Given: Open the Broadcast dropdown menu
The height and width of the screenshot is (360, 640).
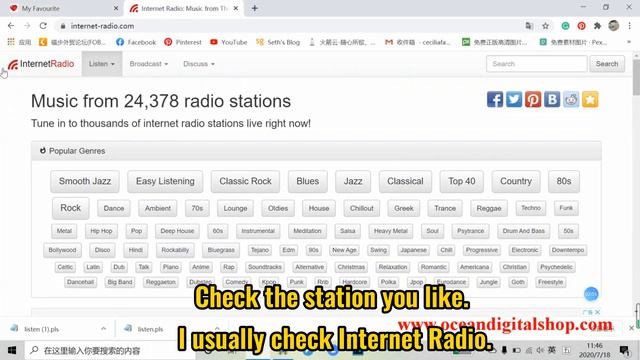Looking at the screenshot, I should (x=149, y=64).
